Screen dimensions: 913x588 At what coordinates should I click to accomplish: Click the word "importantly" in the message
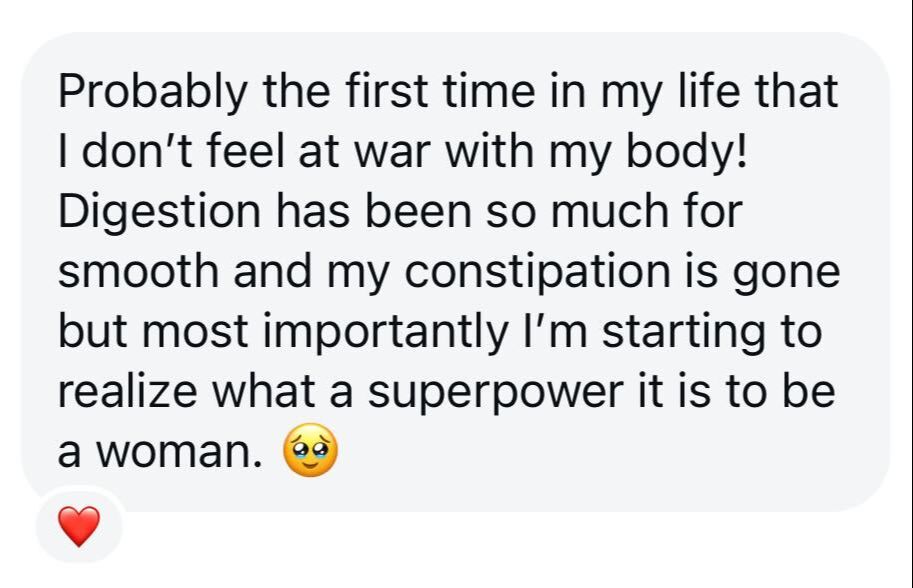401,333
